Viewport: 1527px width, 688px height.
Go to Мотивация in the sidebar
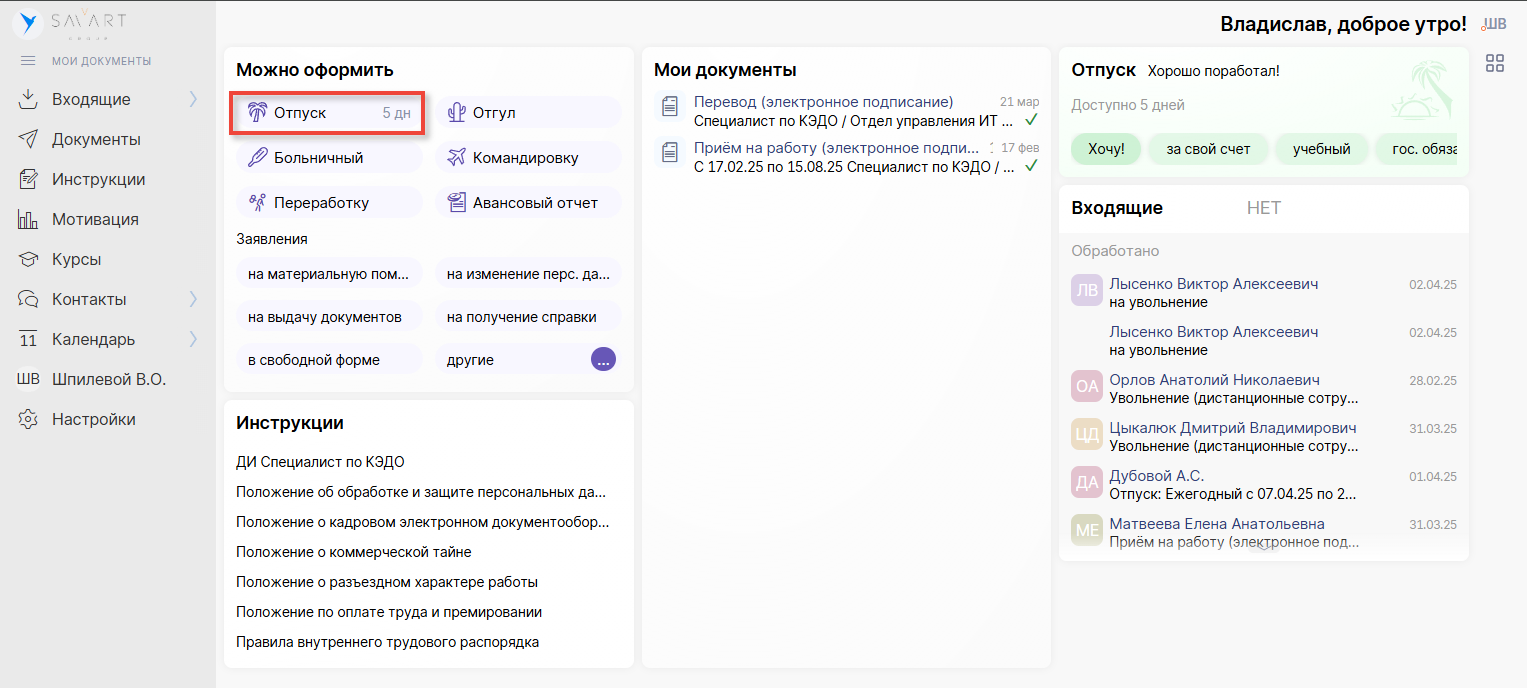click(95, 220)
